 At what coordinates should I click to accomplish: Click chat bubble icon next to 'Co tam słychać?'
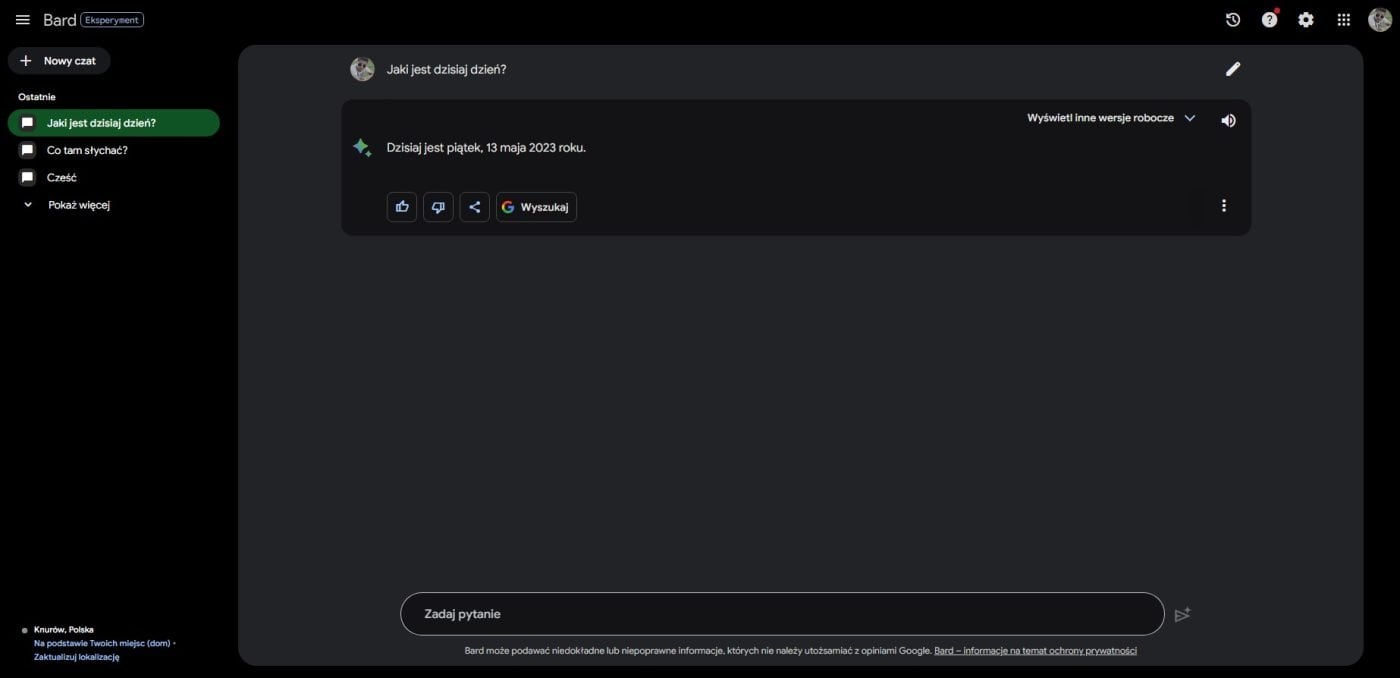28,150
